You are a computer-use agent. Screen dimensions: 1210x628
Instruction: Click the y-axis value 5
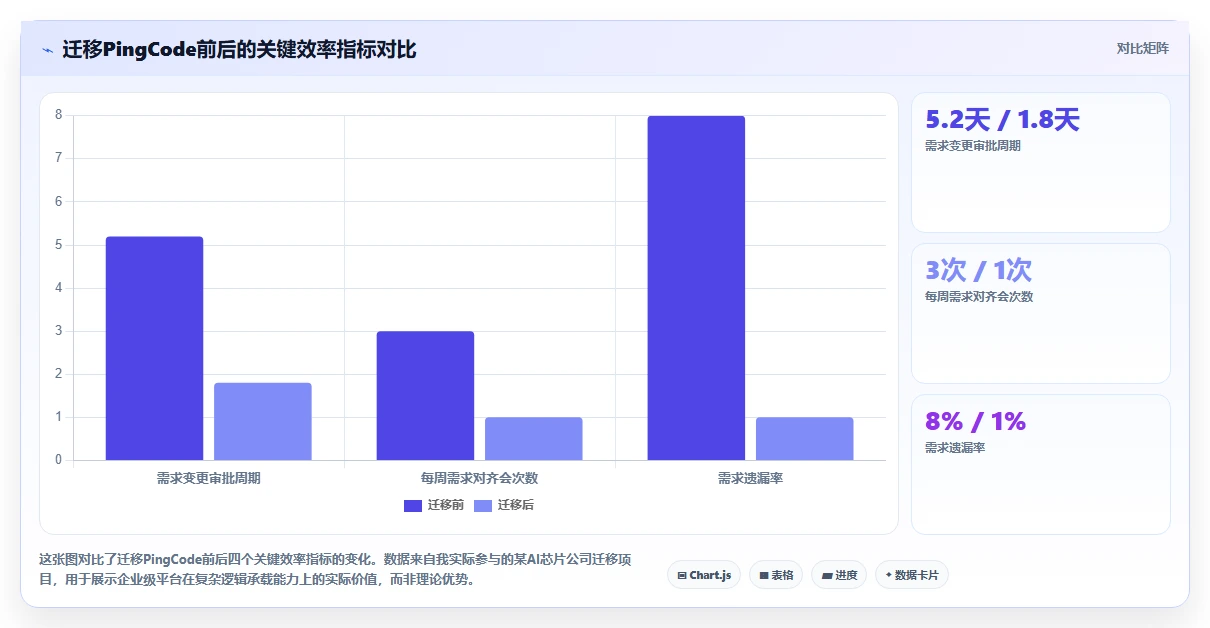pos(59,245)
